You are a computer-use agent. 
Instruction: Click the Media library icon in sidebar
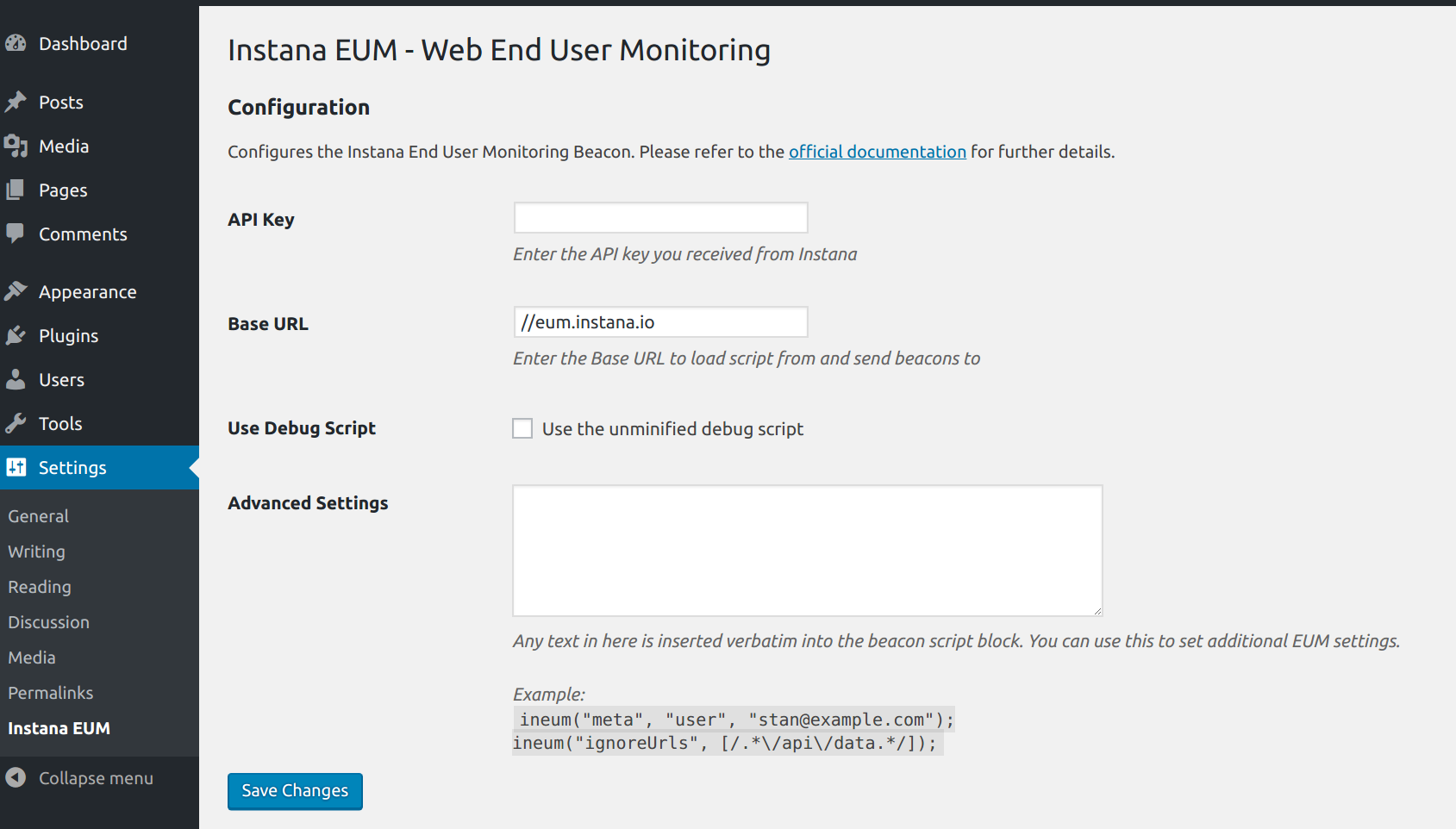16,146
